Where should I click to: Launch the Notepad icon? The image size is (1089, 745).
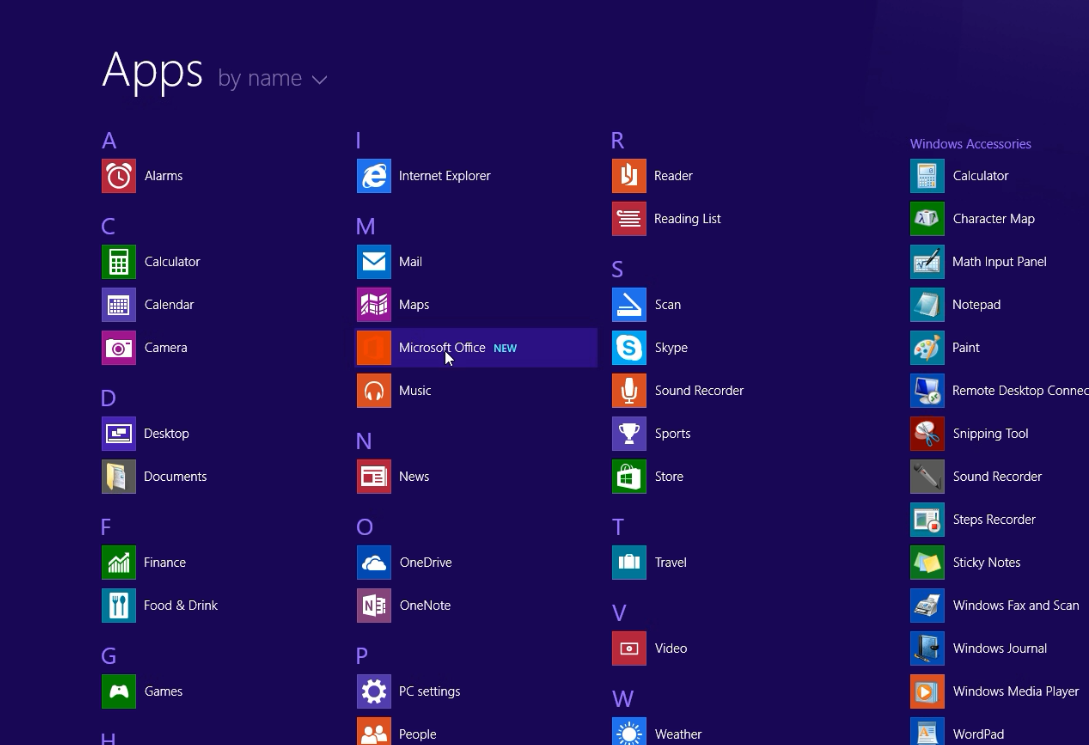point(927,305)
